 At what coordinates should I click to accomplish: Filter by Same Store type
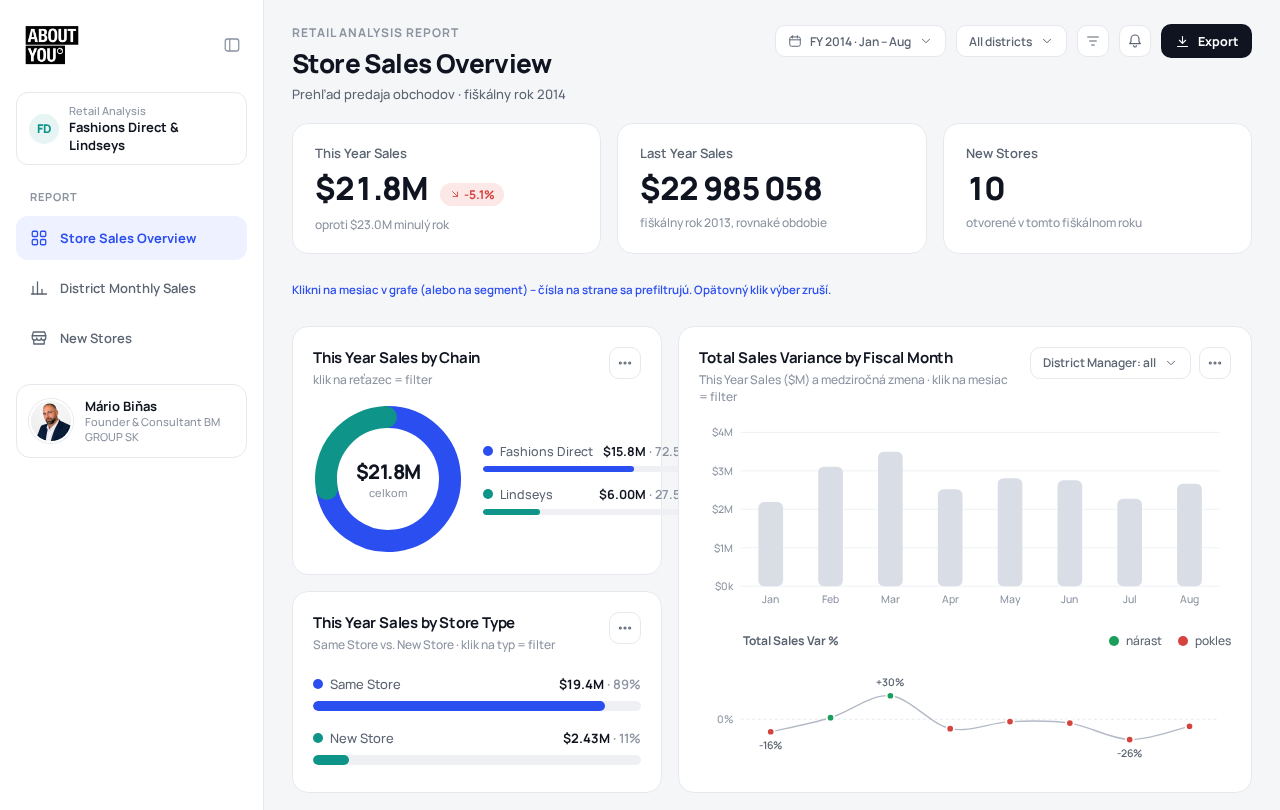point(357,684)
